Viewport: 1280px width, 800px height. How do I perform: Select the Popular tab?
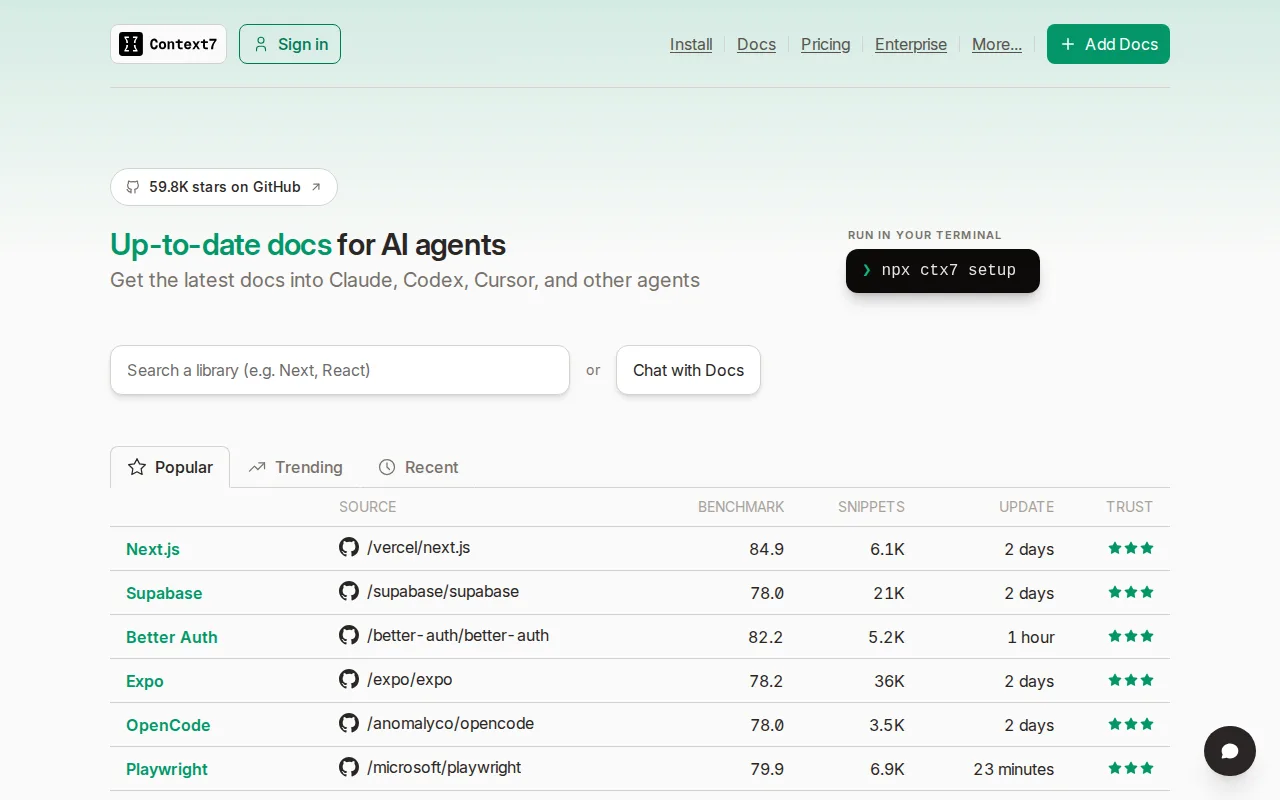(x=170, y=467)
